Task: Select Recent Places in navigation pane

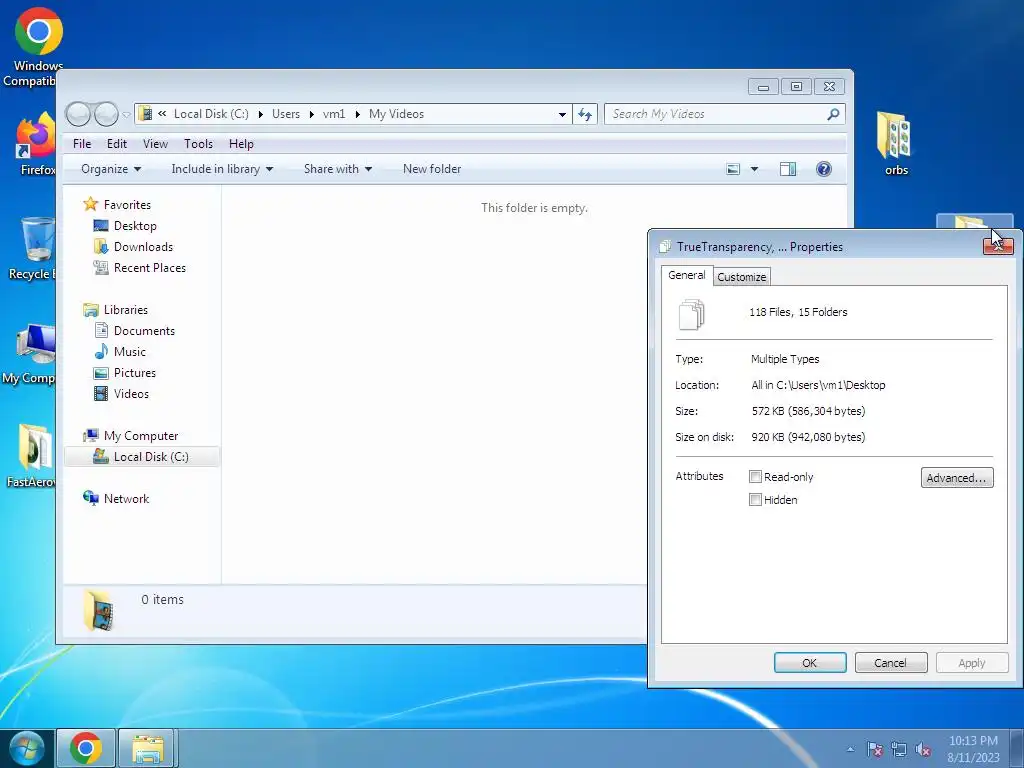Action: point(150,268)
